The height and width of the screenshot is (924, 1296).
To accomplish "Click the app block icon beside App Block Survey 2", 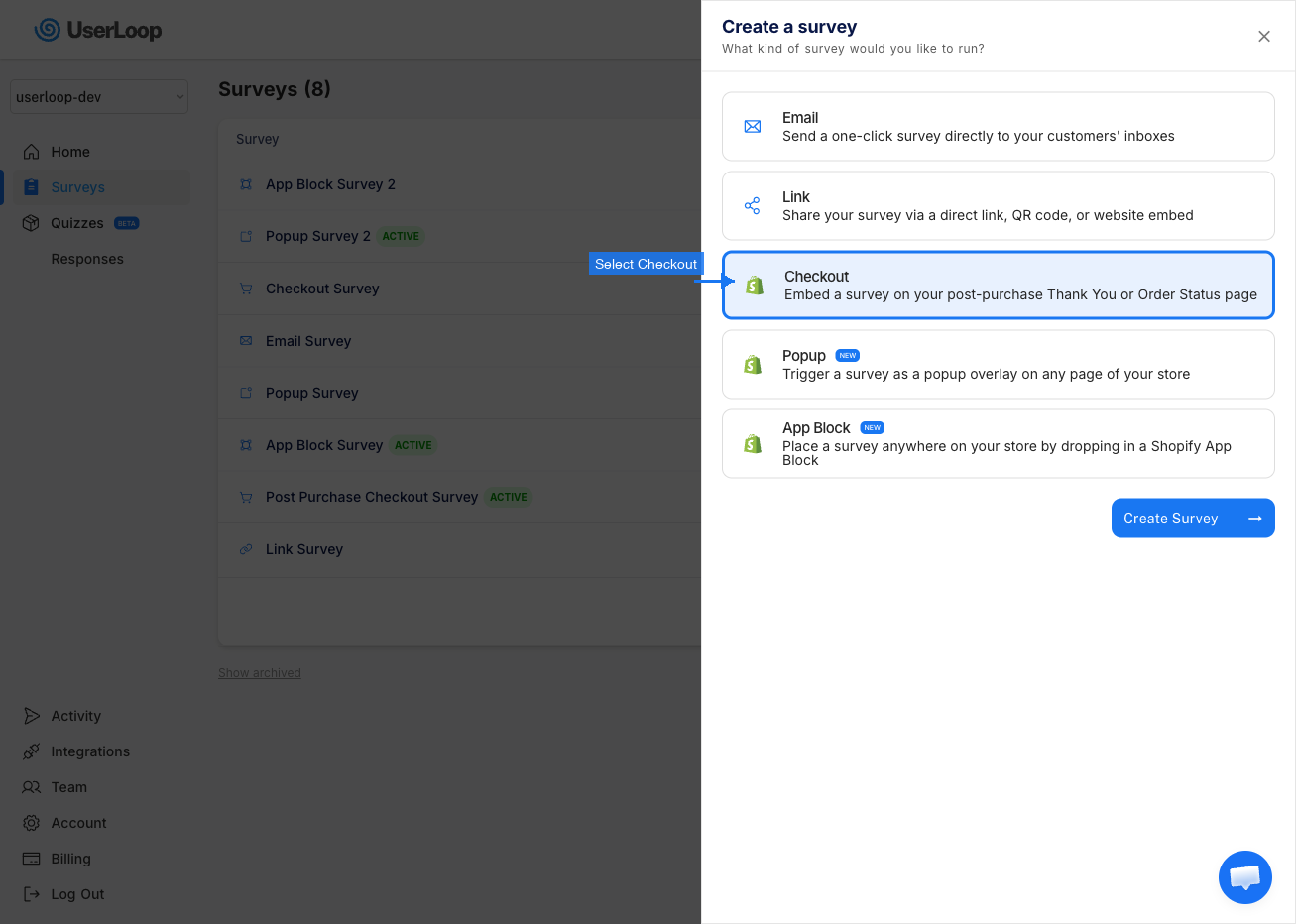I will point(245,184).
